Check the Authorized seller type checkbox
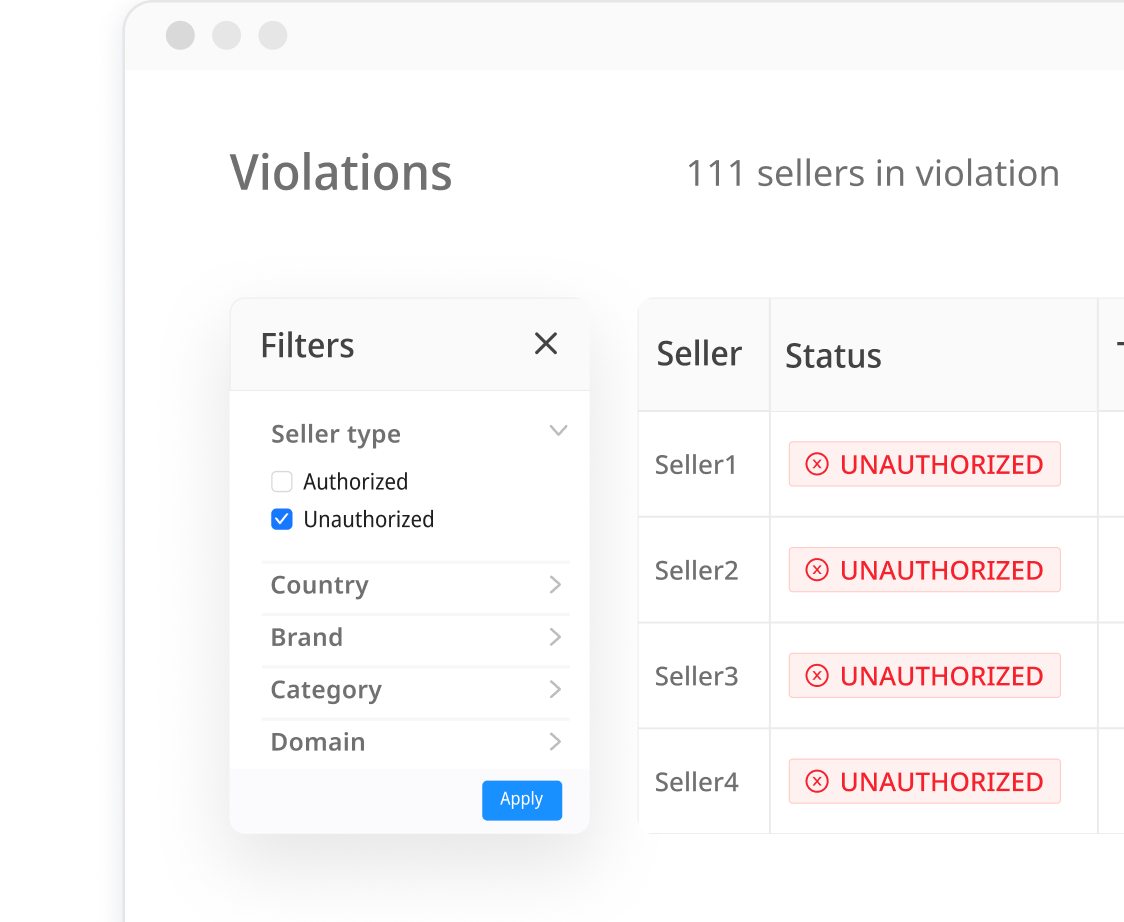Image resolution: width=1124 pixels, height=922 pixels. (x=282, y=482)
